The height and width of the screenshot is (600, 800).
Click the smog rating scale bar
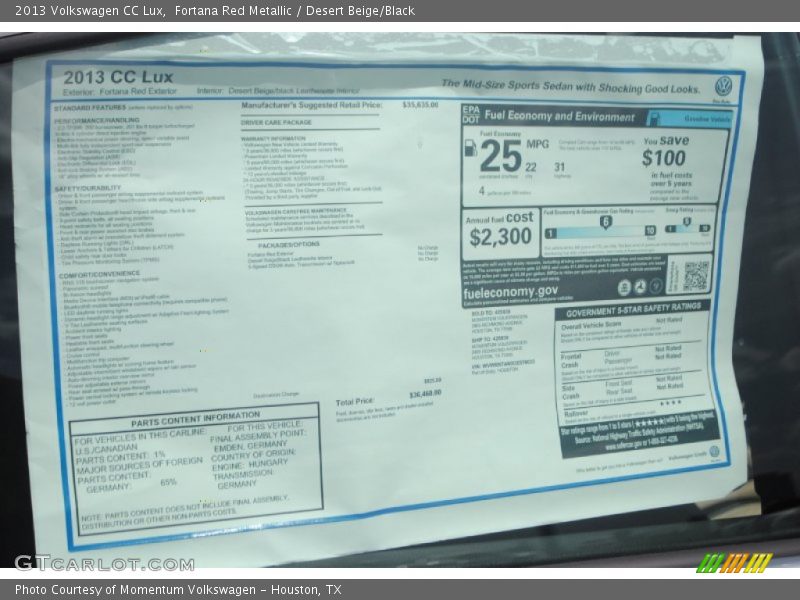687,228
